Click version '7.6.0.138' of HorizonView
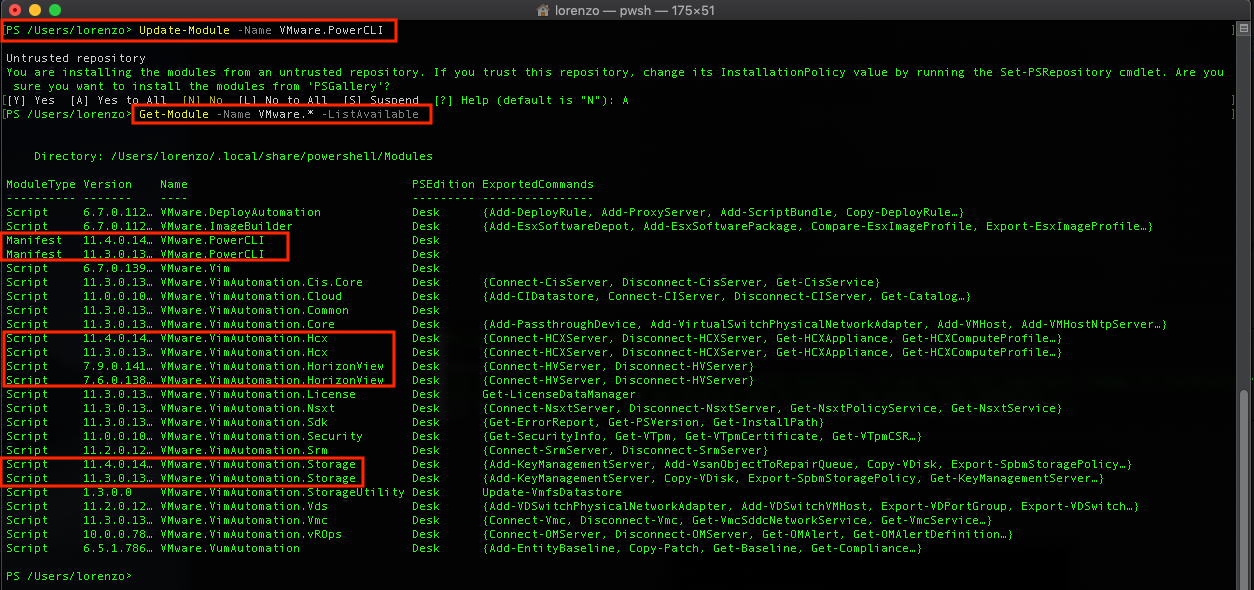Screen dimensions: 1254x590 point(118,380)
